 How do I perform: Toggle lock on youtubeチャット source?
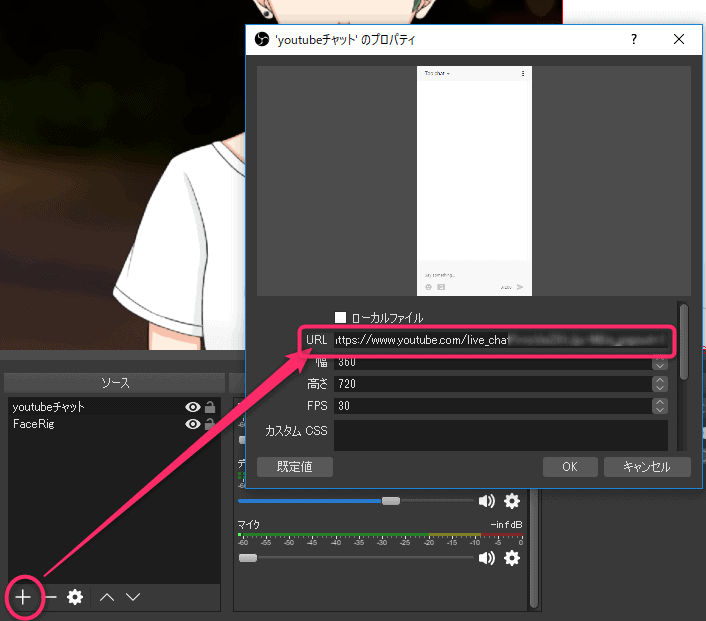[x=210, y=407]
